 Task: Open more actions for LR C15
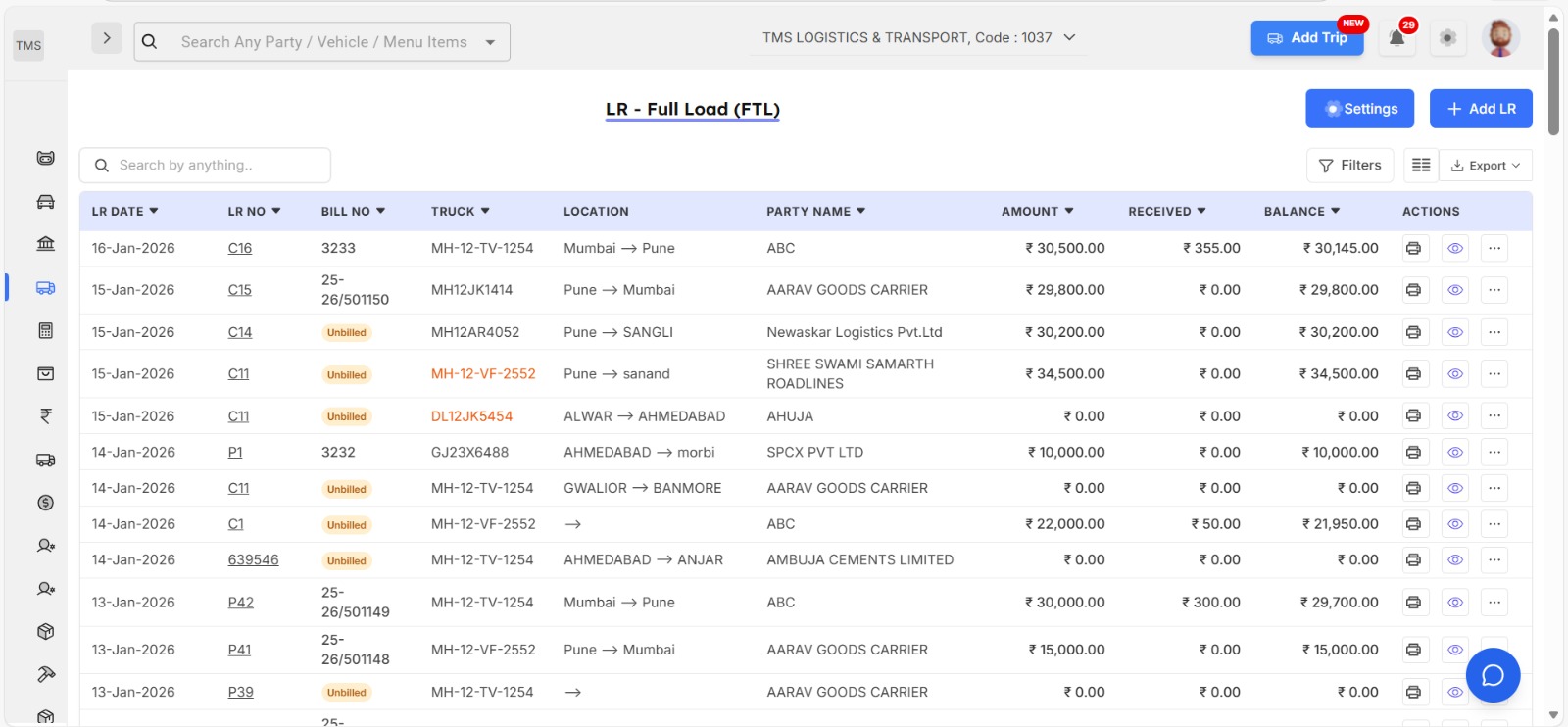tap(1494, 290)
